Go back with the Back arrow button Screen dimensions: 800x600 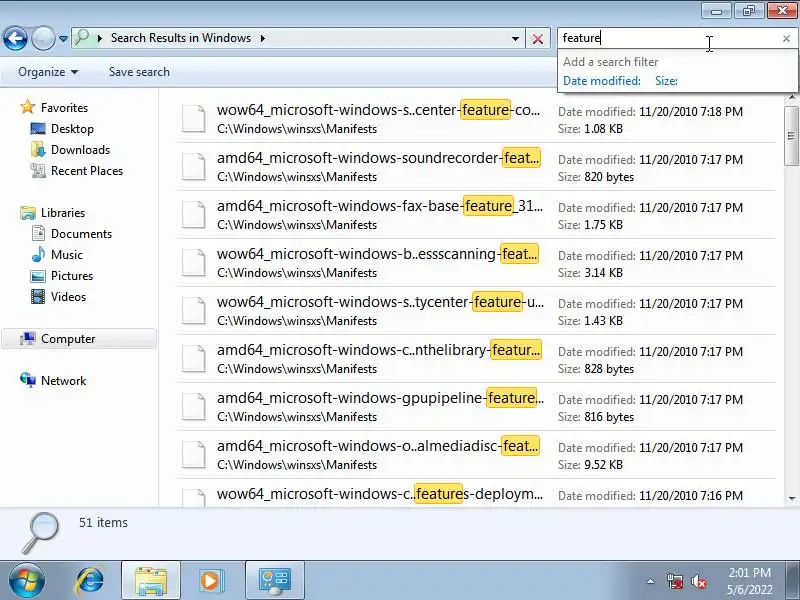[x=15, y=38]
